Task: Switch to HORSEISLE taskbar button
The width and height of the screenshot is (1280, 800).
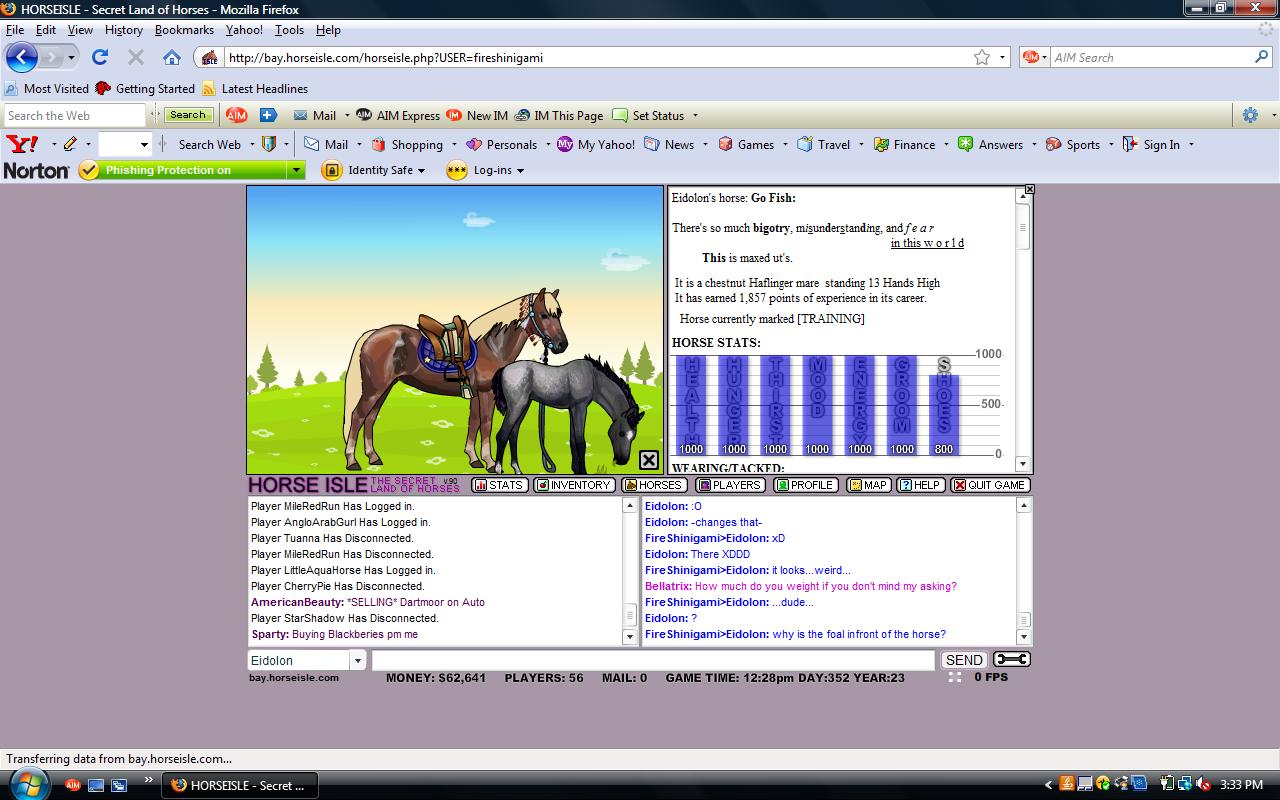Action: (240, 785)
